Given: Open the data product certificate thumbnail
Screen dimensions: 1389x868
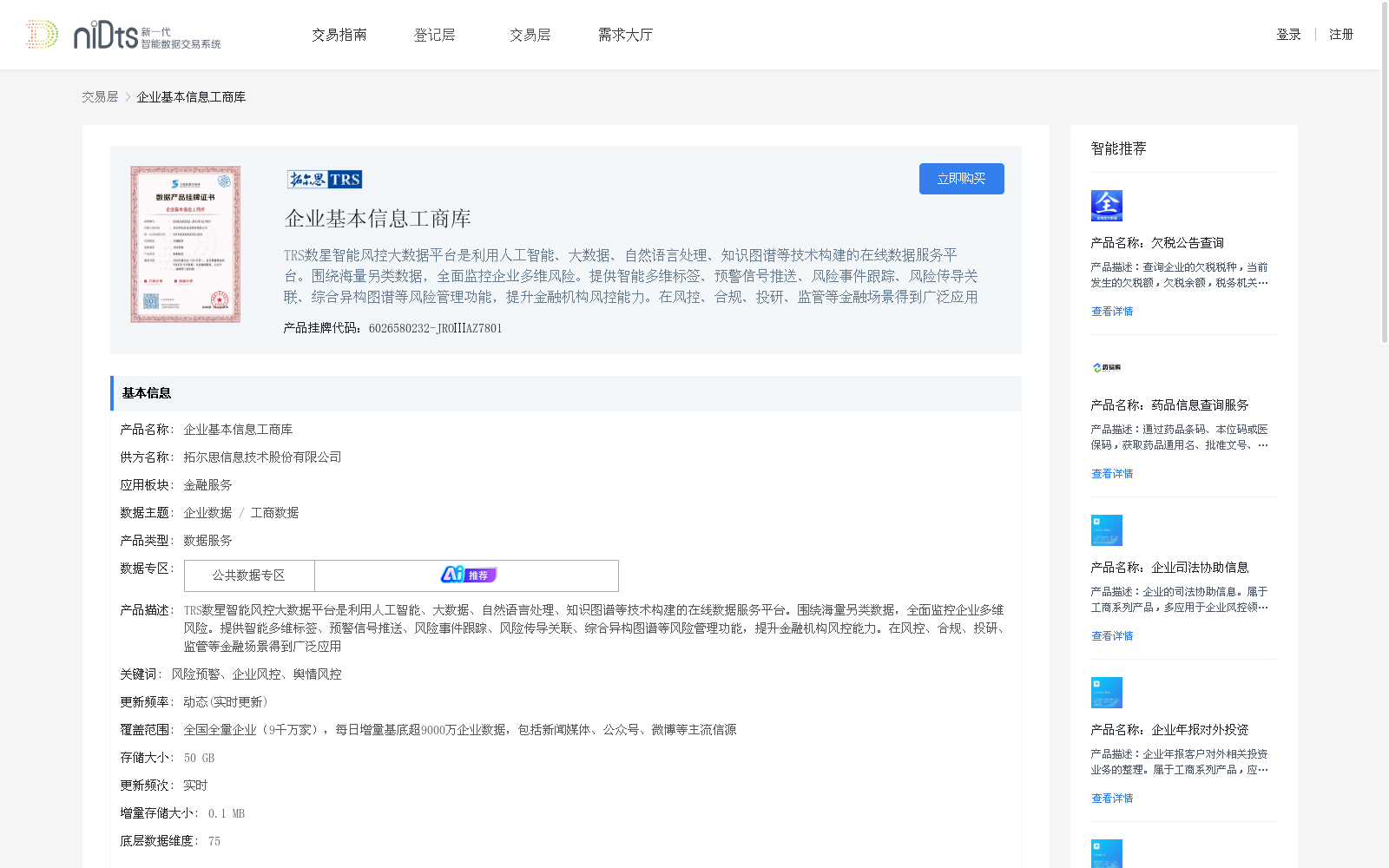Looking at the screenshot, I should 186,245.
